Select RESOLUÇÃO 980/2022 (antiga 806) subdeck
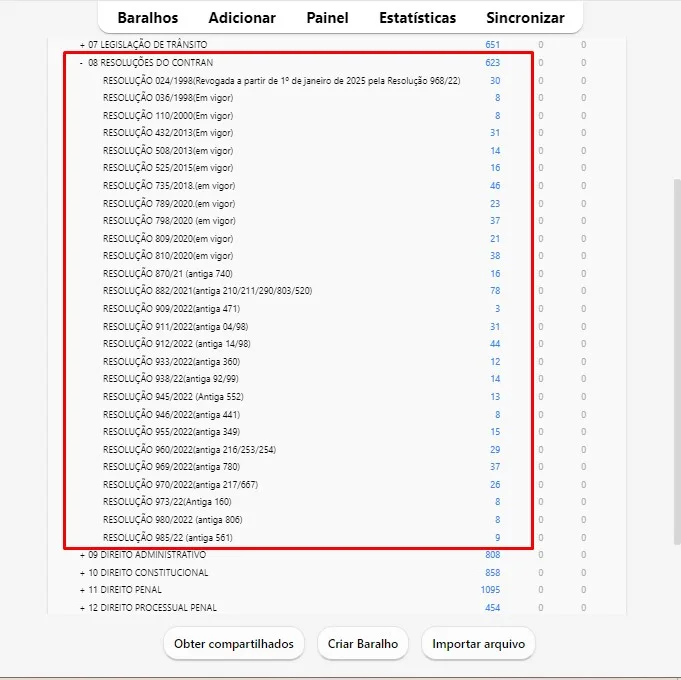This screenshot has width=681, height=680. coord(172,520)
